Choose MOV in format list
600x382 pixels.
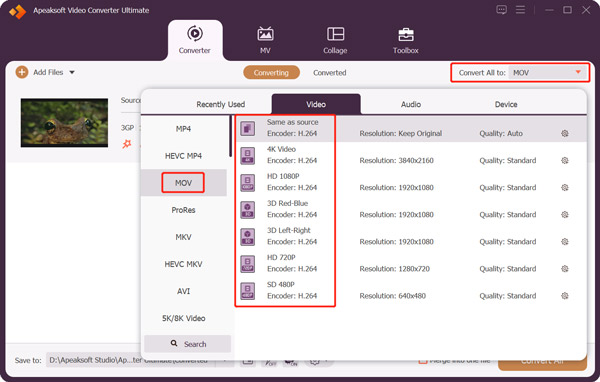[x=183, y=183]
